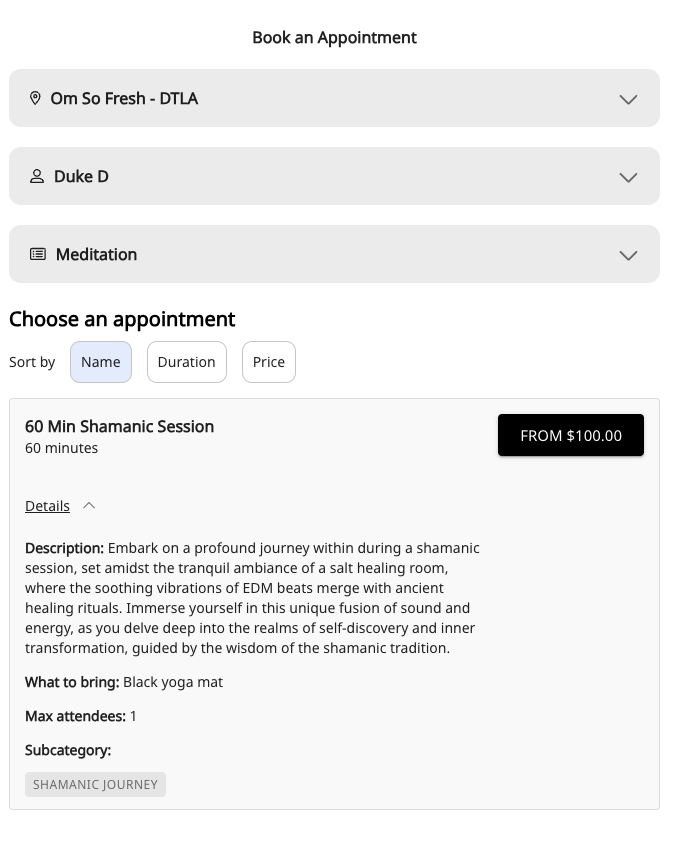Screen dimensions: 683x858
Task: Sort appointments by Price
Action: [x=269, y=362]
